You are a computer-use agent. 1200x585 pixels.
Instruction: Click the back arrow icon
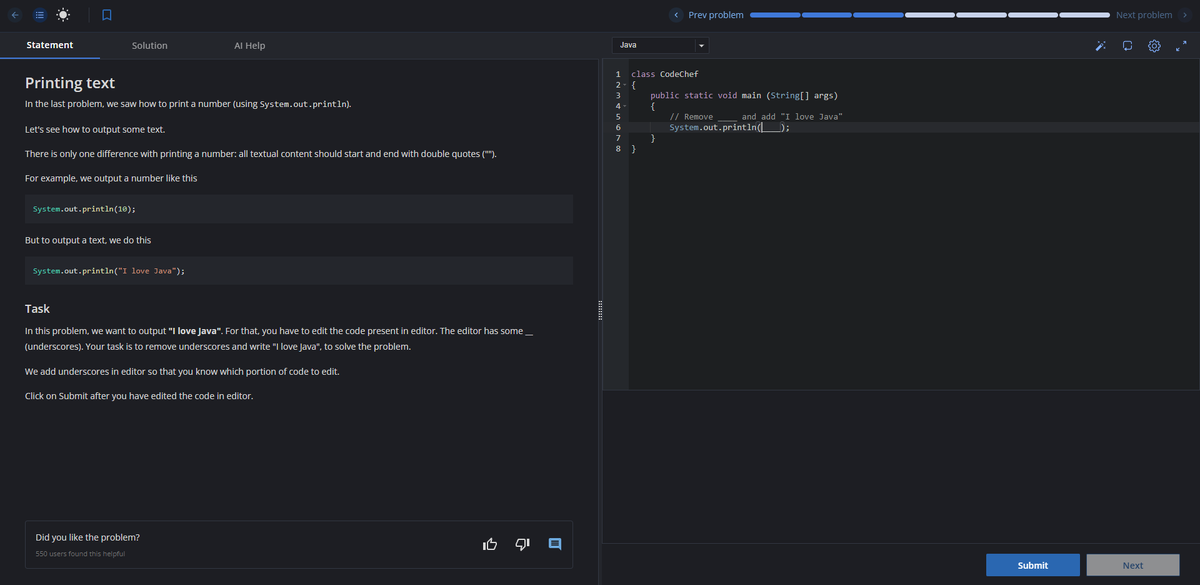[x=16, y=15]
